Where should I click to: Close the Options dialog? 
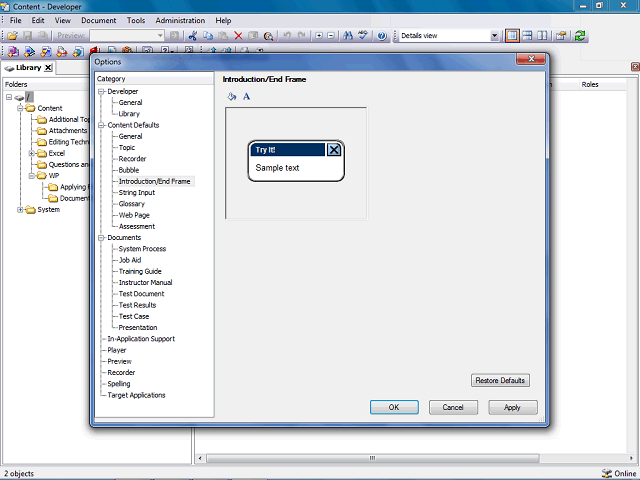tap(531, 59)
